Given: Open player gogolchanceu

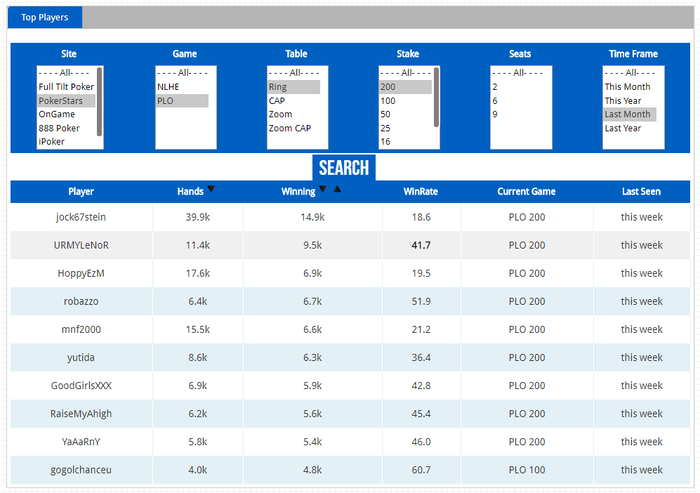Looking at the screenshot, I should click(x=81, y=470).
